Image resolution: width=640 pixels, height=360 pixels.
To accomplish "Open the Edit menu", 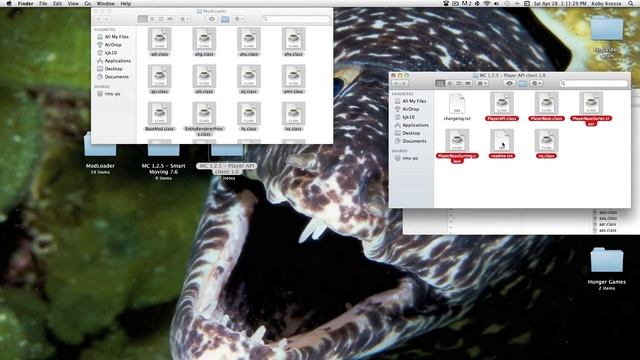I will [x=58, y=3].
